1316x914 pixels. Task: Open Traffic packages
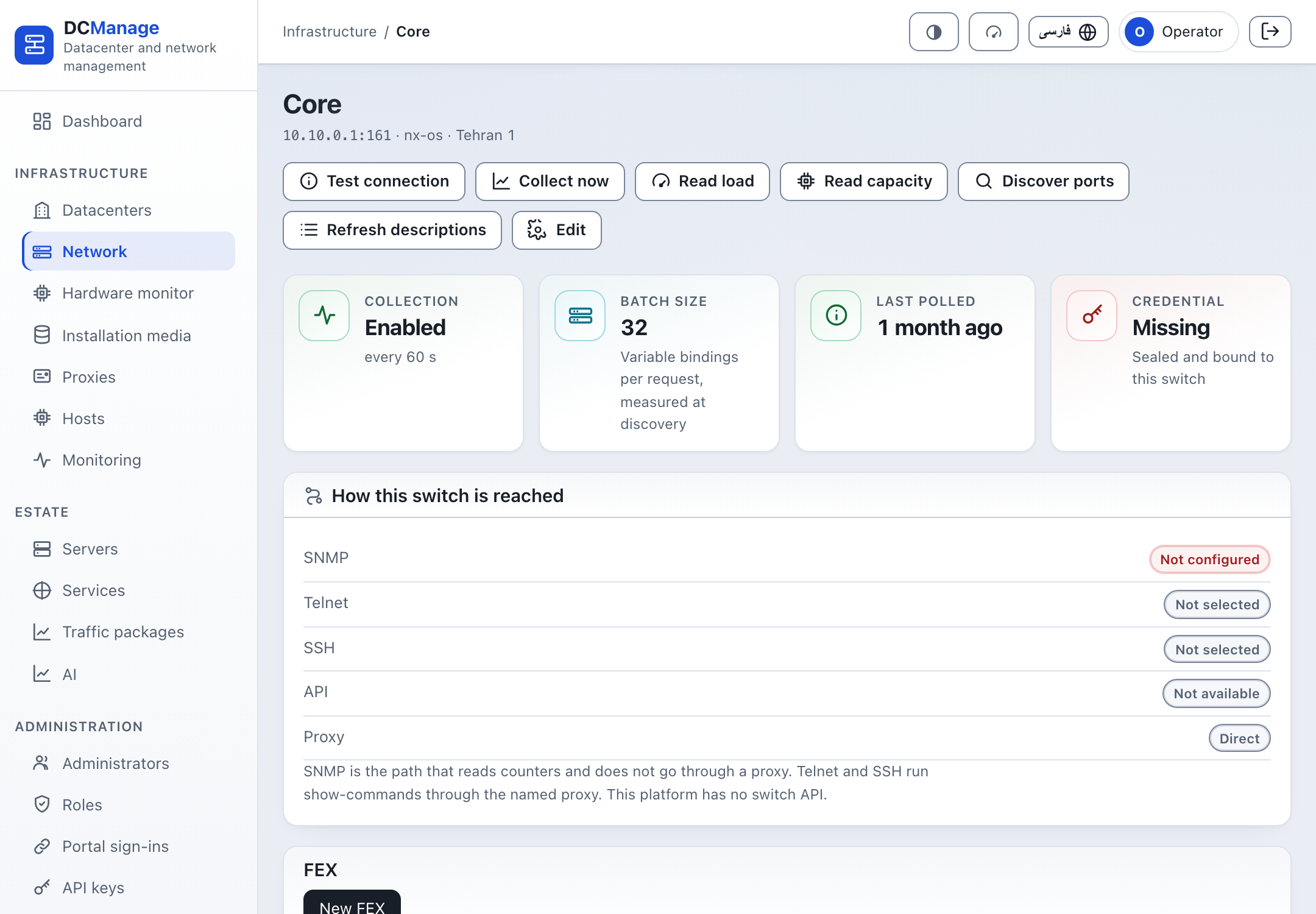pos(128,632)
